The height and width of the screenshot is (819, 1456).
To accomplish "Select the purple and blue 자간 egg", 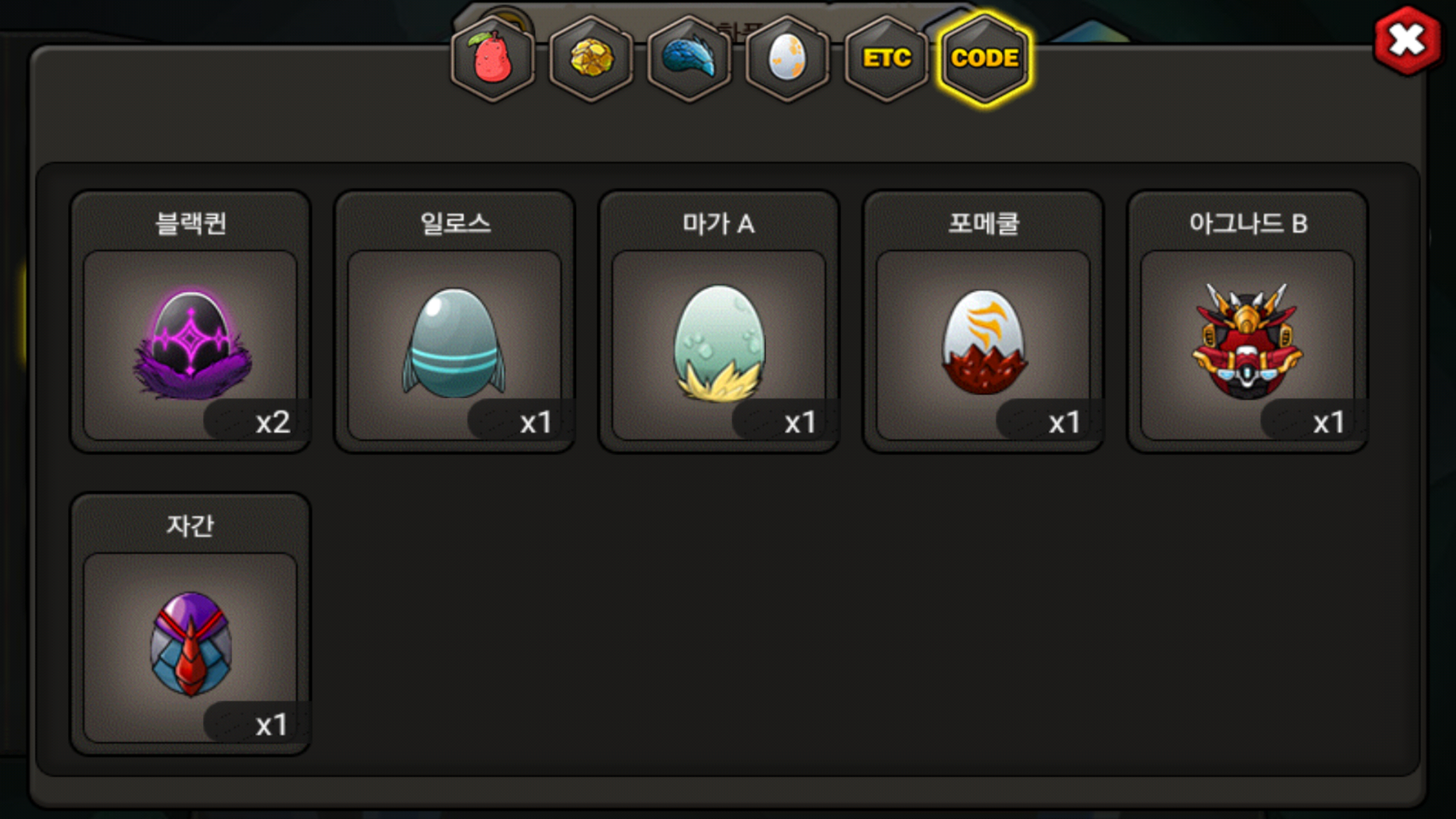I will pos(191,644).
